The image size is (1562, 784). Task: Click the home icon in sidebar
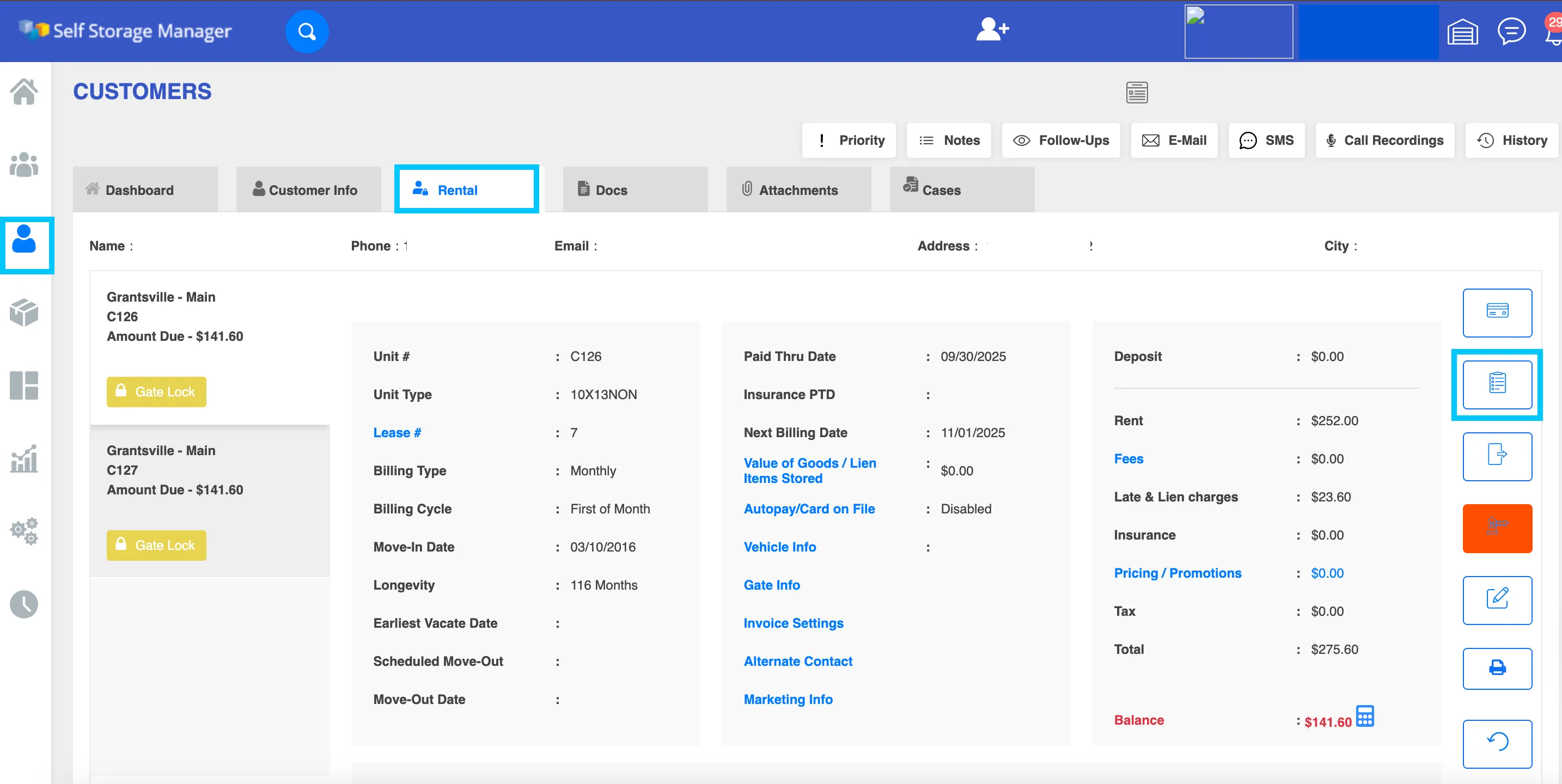[x=25, y=91]
